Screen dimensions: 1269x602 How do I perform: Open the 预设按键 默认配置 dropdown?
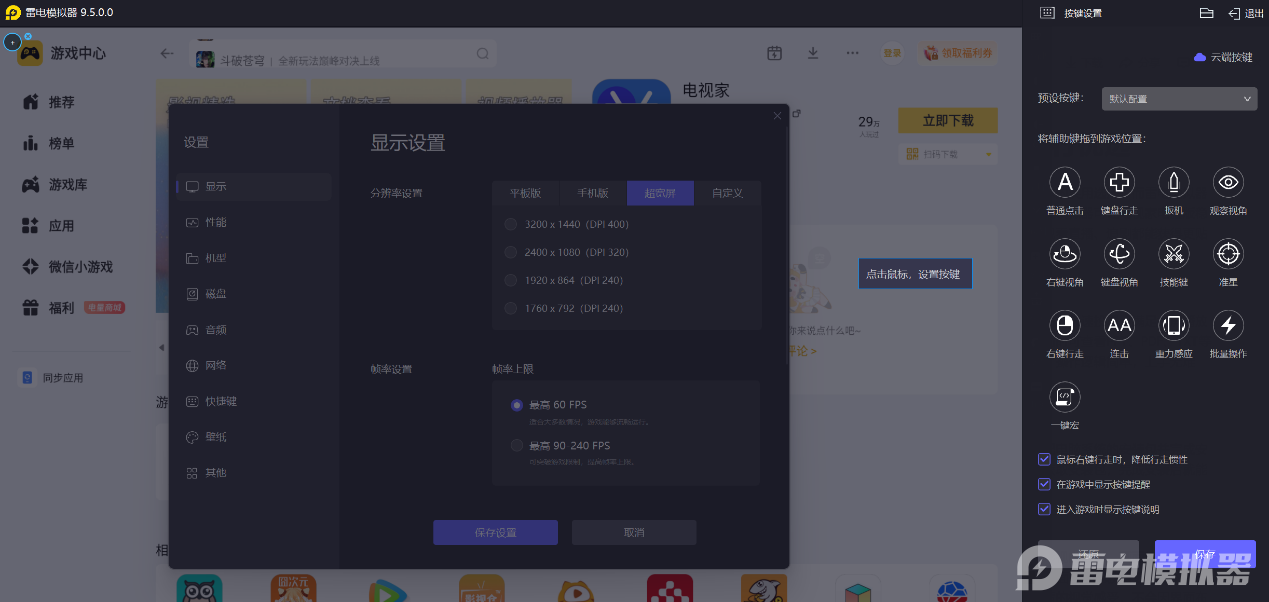[x=1178, y=99]
